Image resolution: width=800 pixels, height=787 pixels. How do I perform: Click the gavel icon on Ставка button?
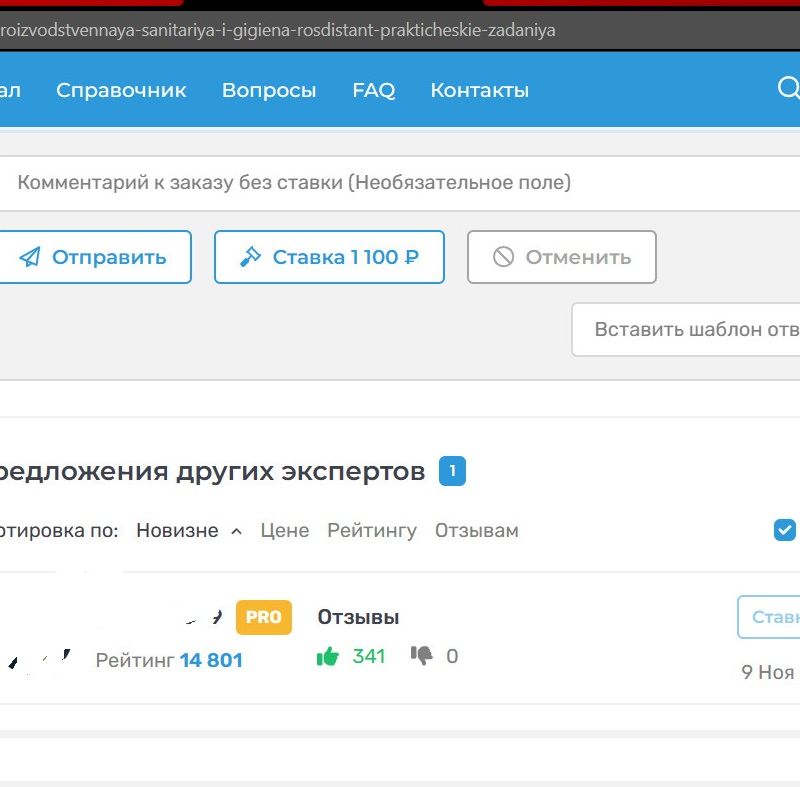250,257
